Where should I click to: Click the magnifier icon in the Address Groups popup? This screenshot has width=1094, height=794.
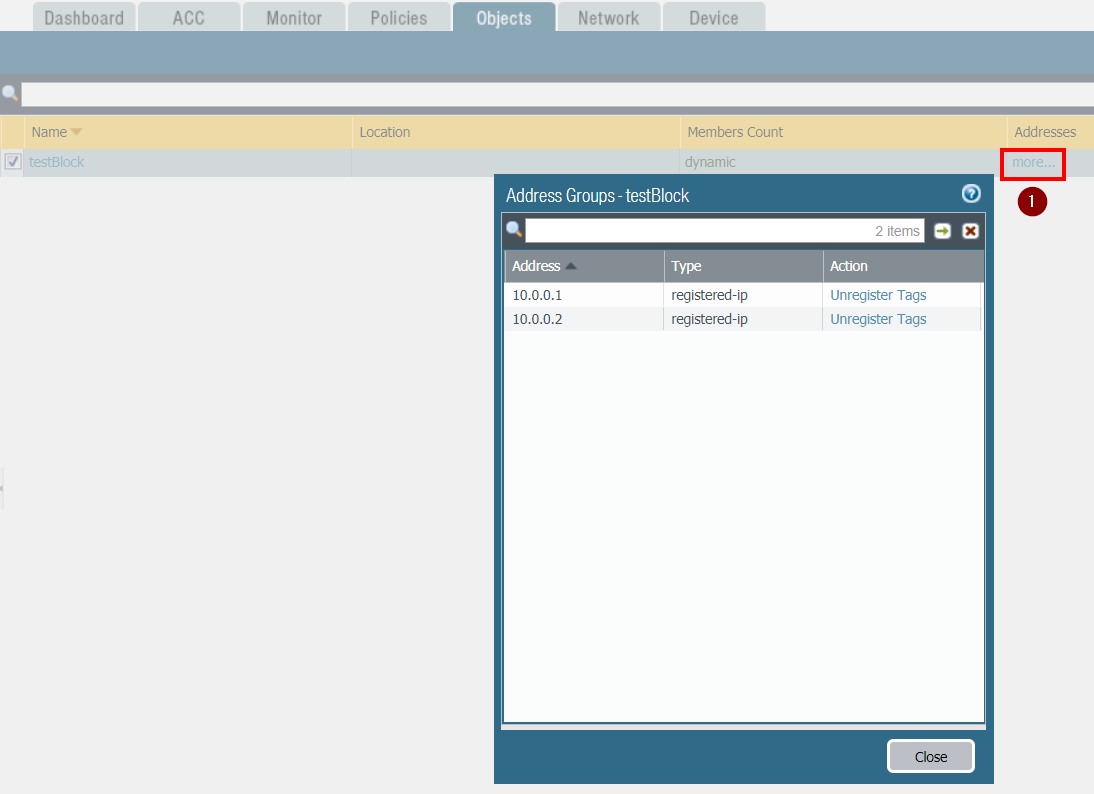(x=514, y=229)
